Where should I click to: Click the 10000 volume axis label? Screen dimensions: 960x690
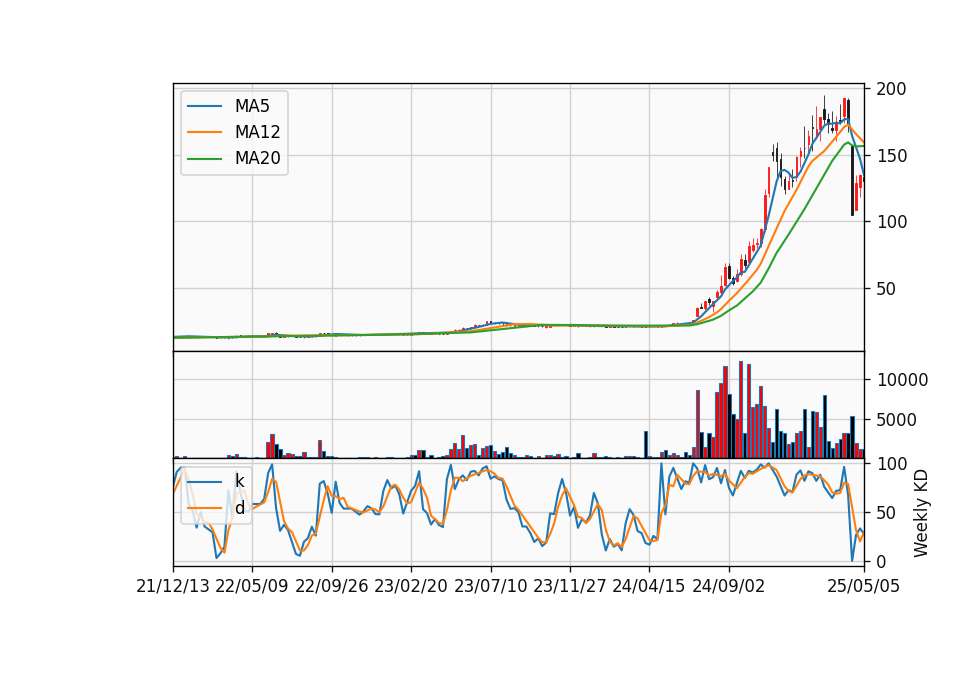[x=902, y=380]
